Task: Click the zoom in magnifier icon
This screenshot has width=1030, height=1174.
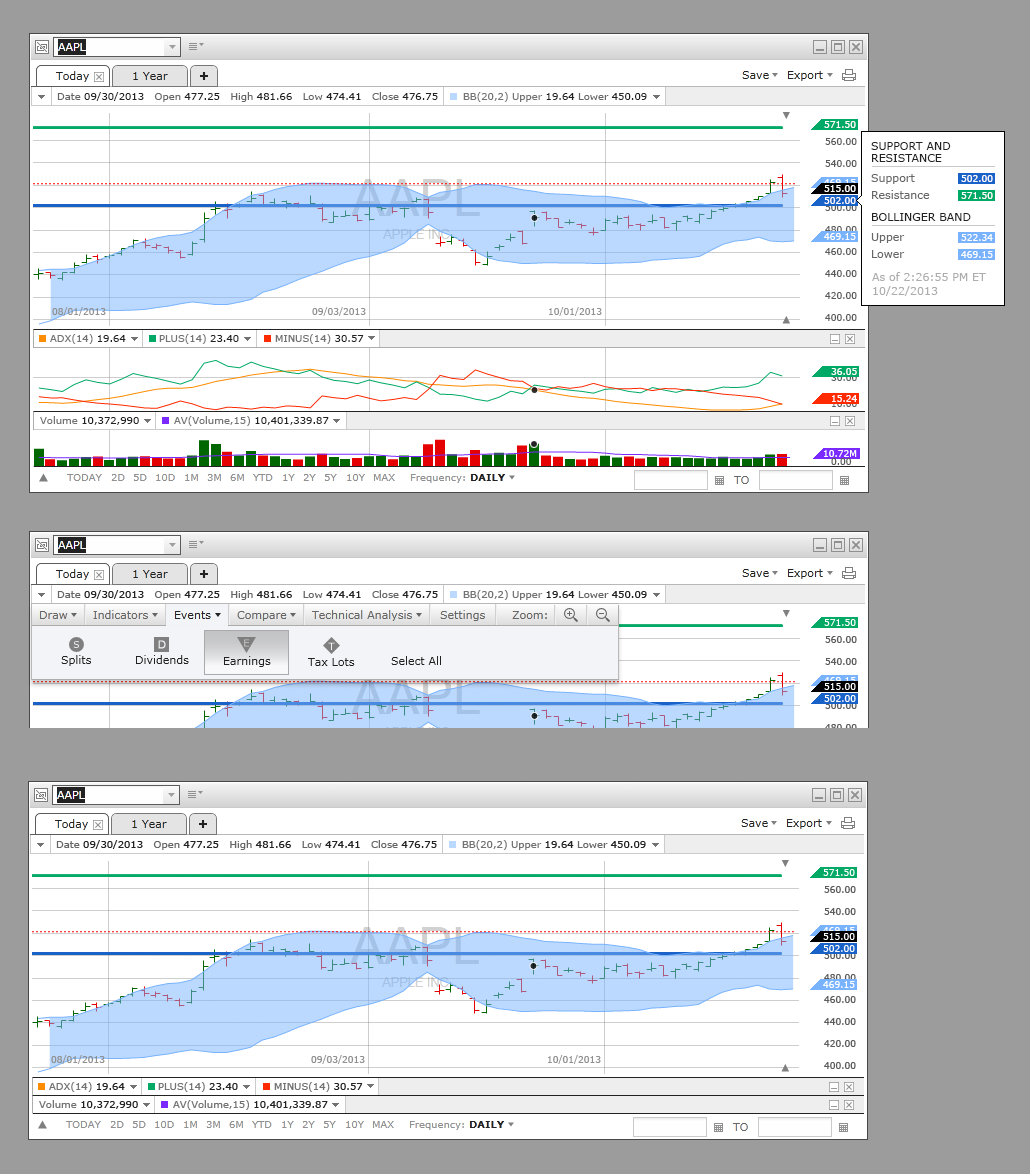Action: tap(570, 615)
